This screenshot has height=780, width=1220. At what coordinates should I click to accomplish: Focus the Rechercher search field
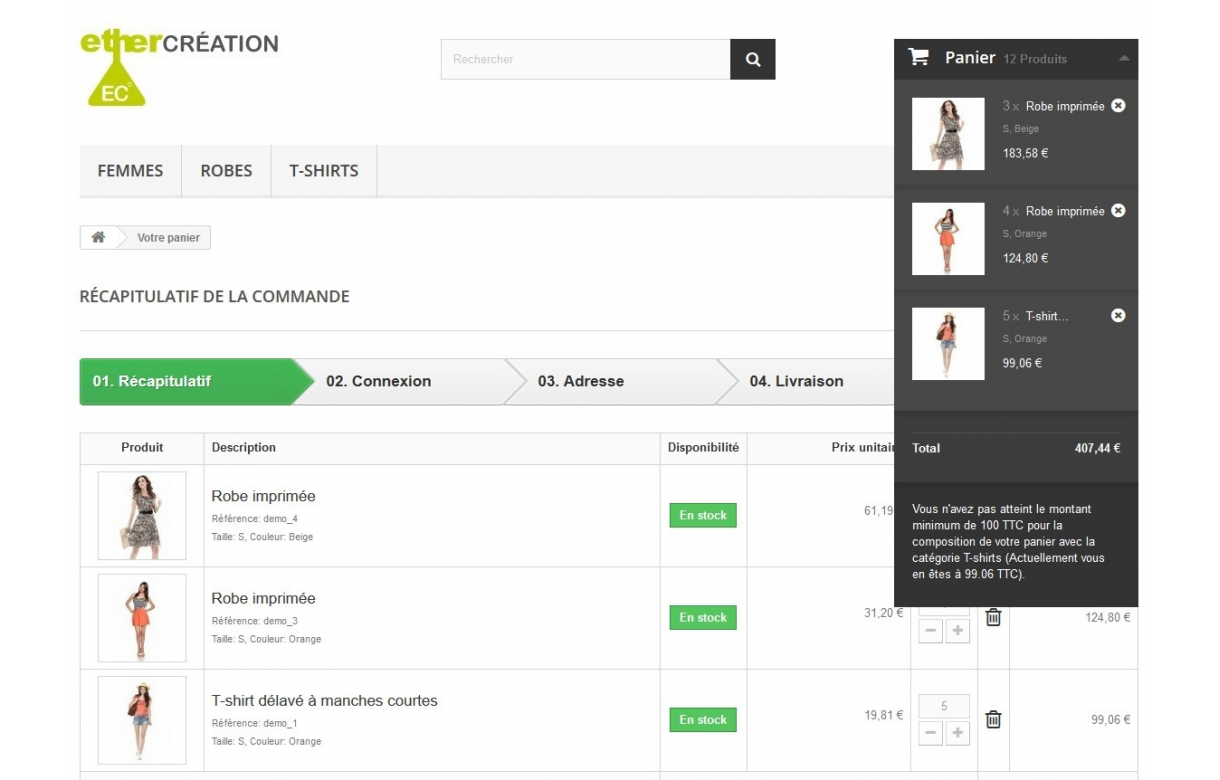coord(586,59)
